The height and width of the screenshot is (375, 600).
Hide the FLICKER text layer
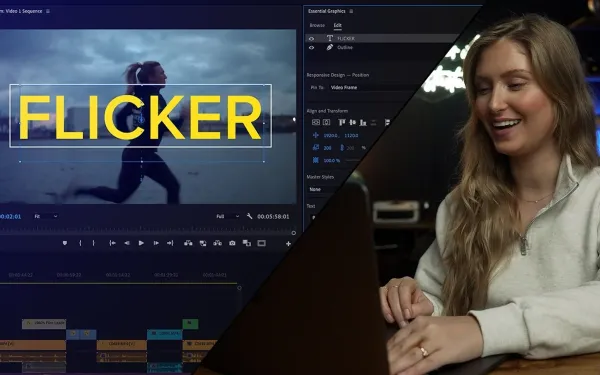point(311,39)
